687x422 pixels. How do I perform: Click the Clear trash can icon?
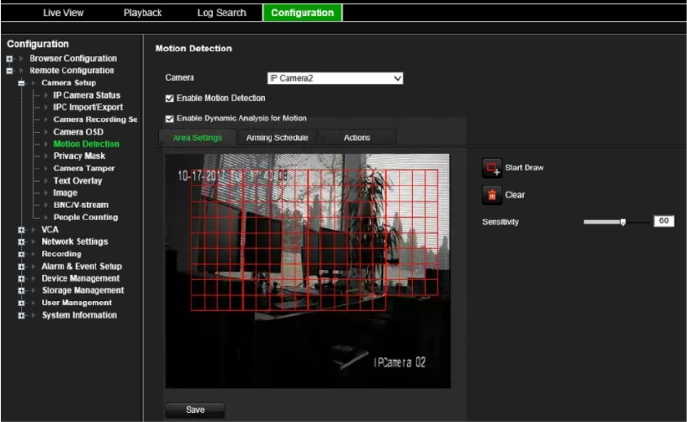tap(492, 195)
